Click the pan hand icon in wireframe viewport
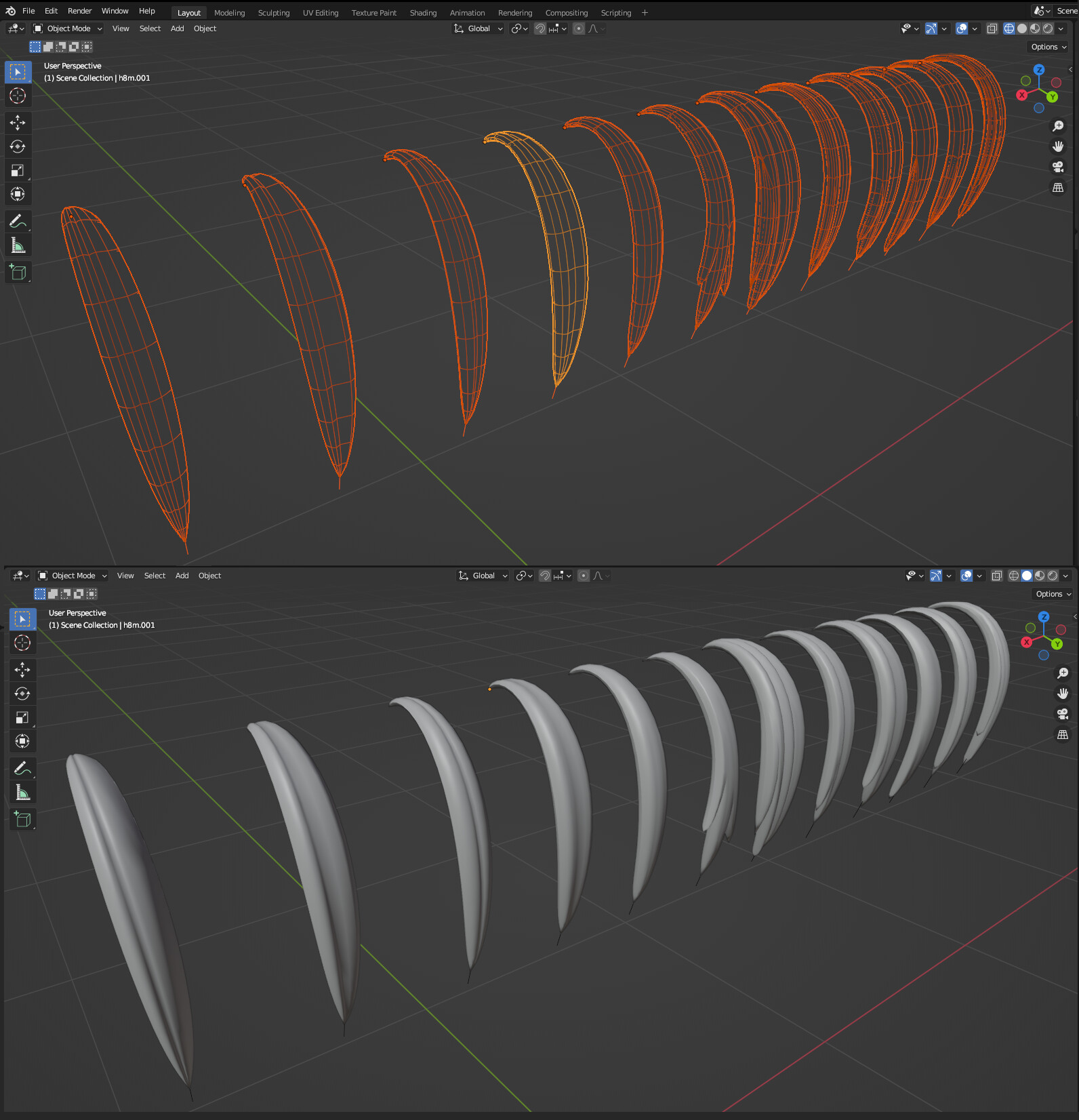The height and width of the screenshot is (1120, 1079). 1058,146
